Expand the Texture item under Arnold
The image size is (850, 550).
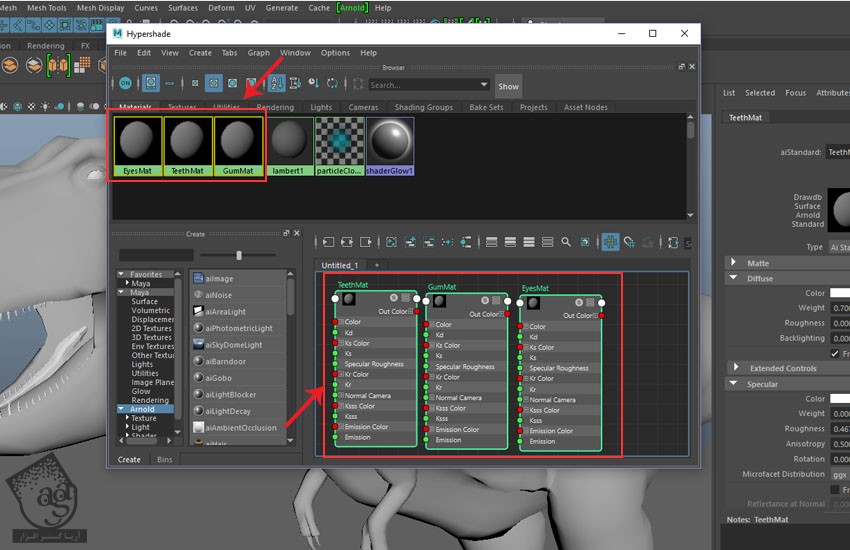tap(127, 418)
